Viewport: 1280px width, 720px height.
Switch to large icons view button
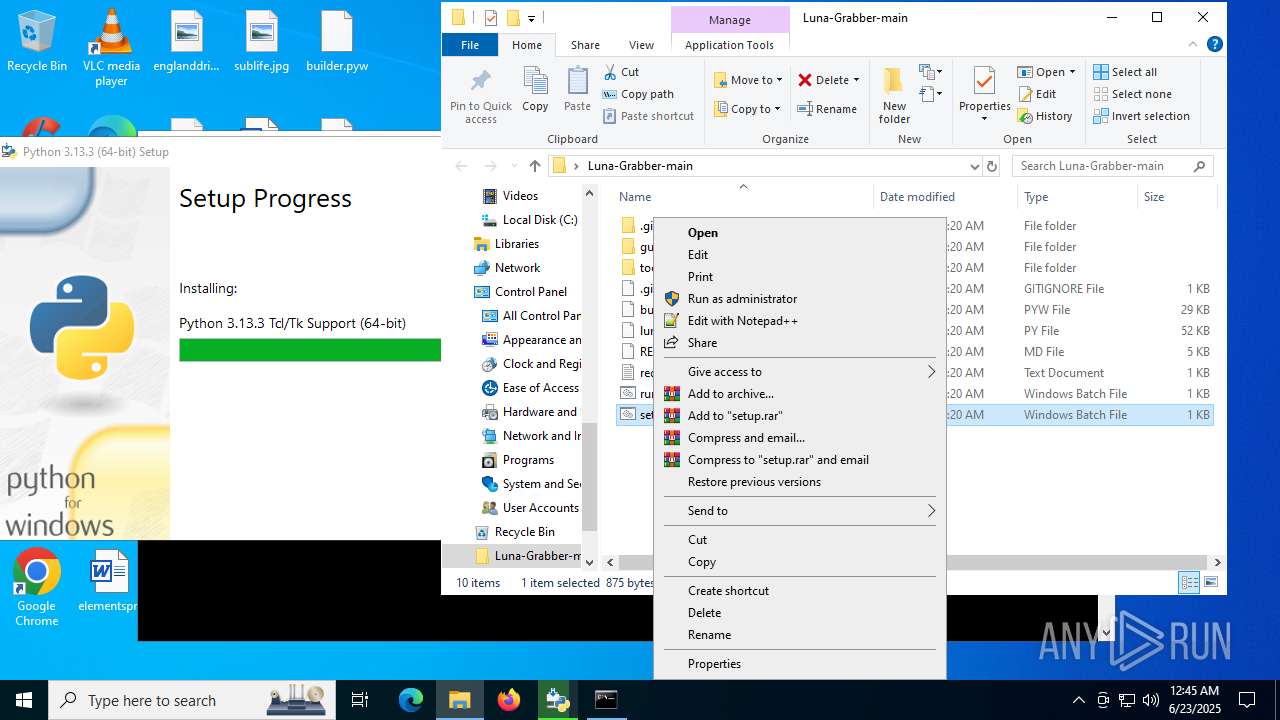[x=1211, y=583]
